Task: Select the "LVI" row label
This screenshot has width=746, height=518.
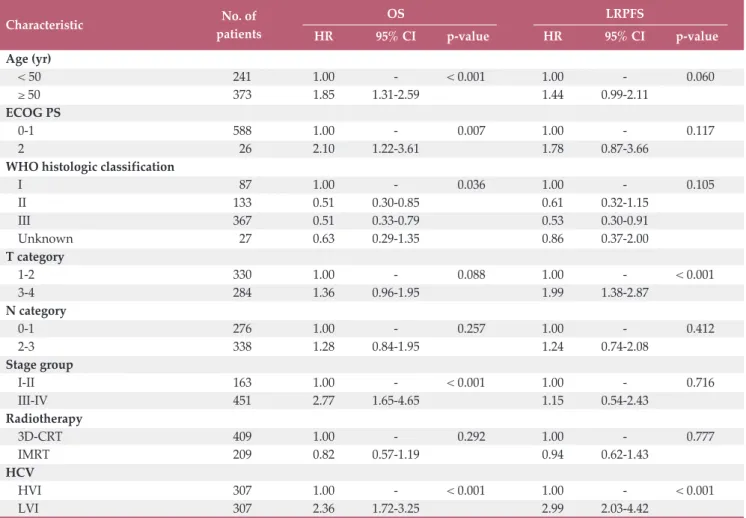Action: (x=28, y=508)
